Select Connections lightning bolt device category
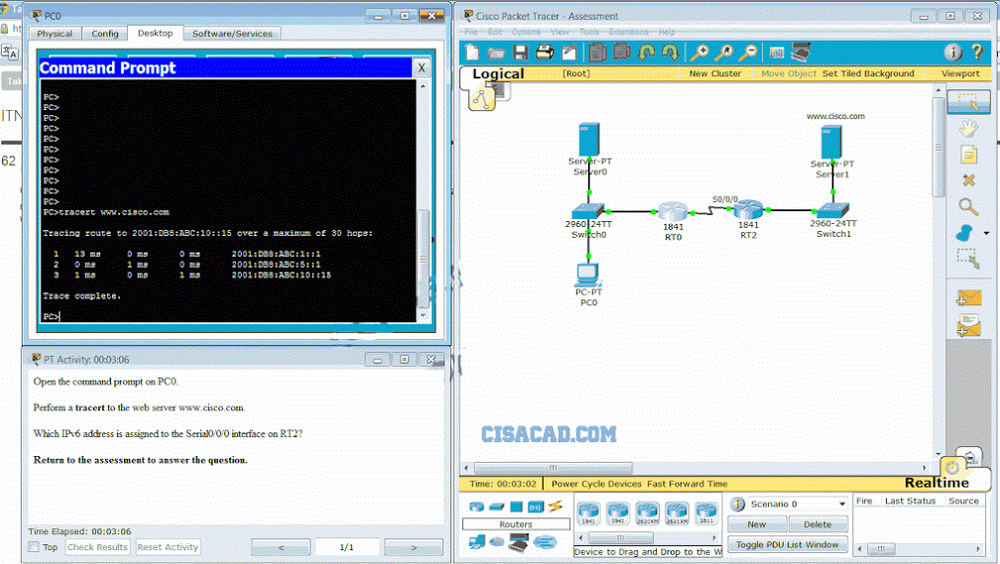1000x564 pixels. coord(554,507)
